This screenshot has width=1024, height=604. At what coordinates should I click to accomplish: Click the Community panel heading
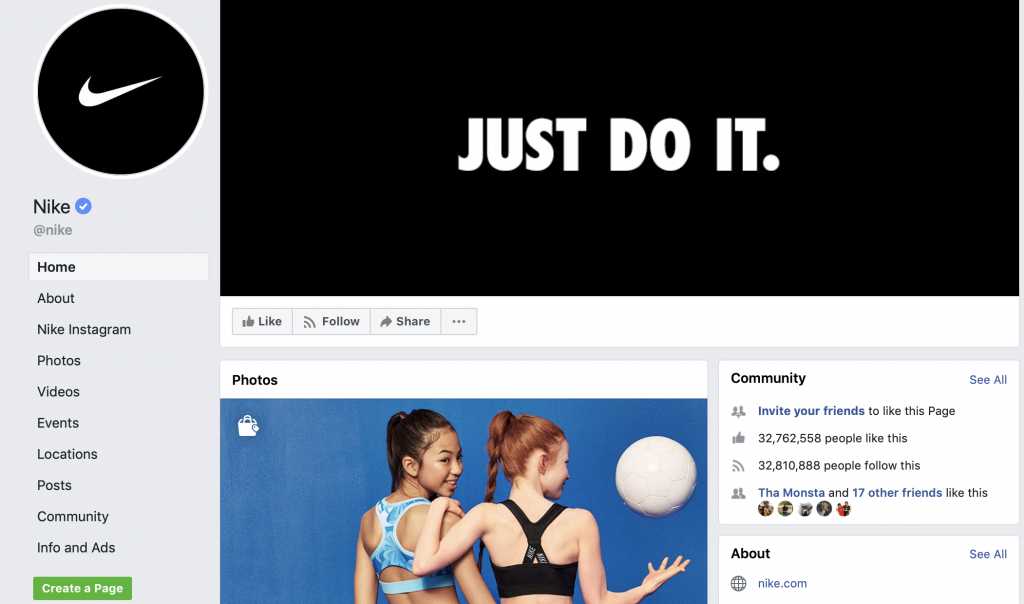click(768, 378)
